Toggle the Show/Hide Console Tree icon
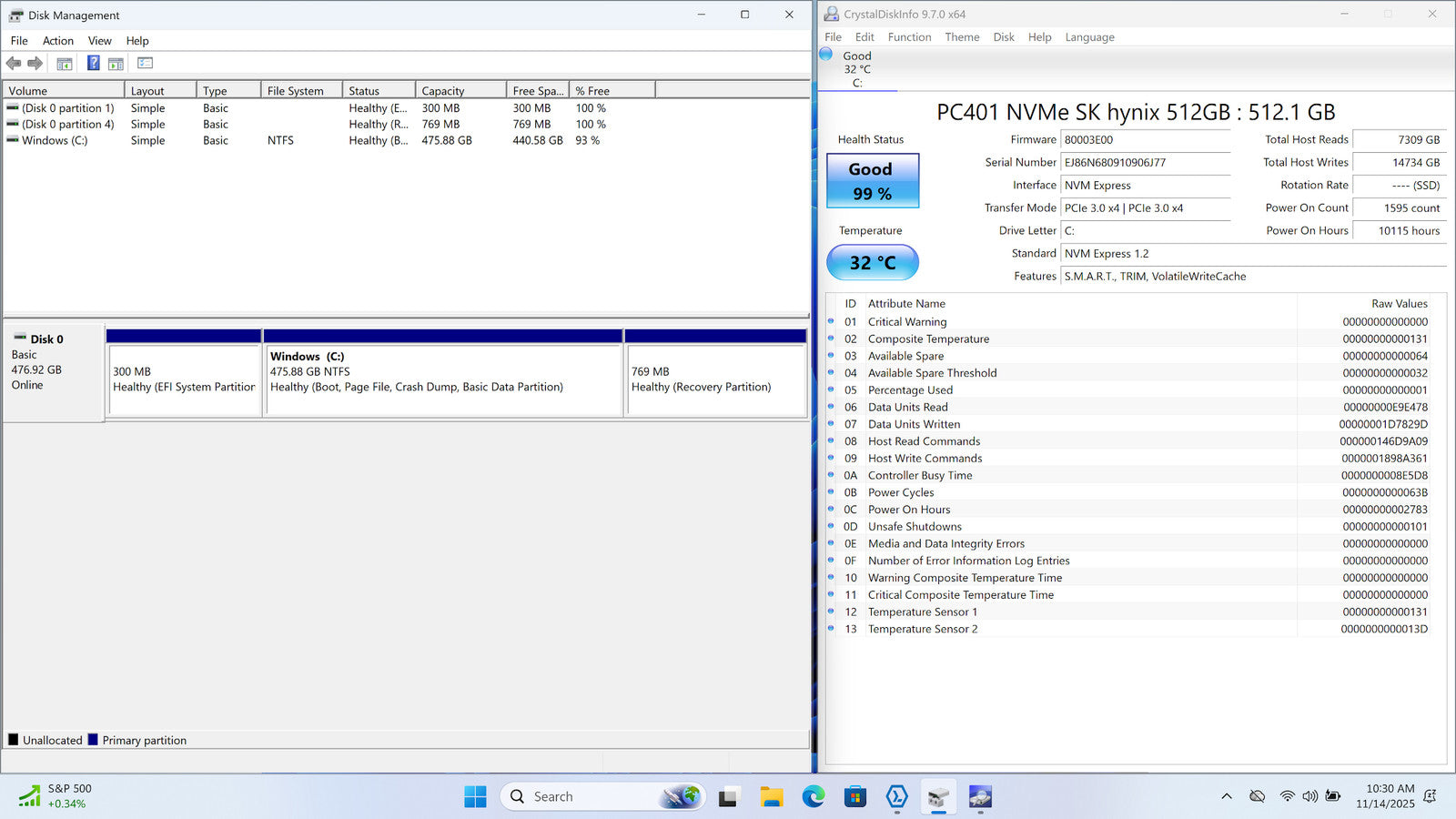This screenshot has width=1456, height=819. tap(65, 64)
